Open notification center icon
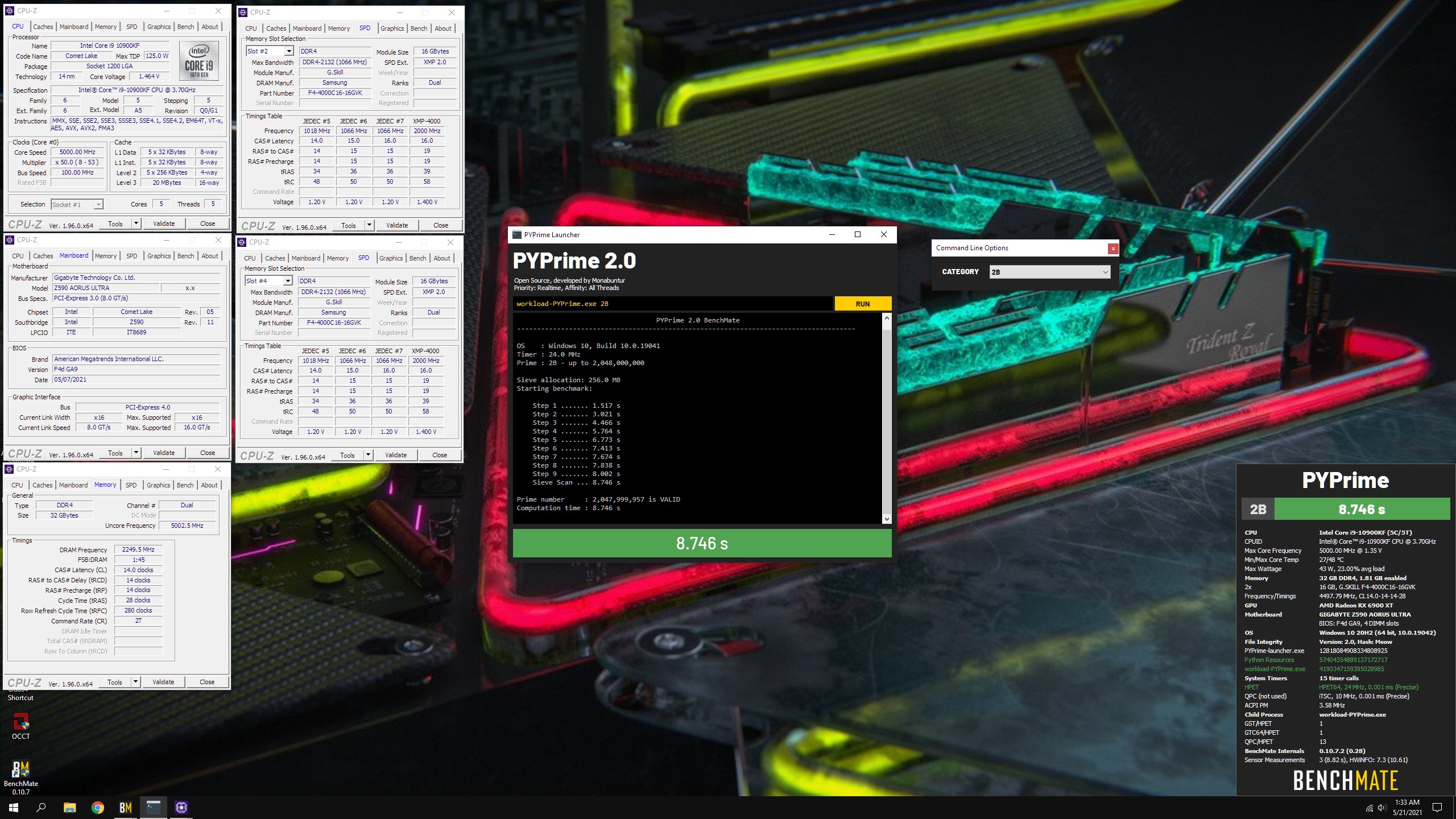1456x819 pixels. pyautogui.click(x=1437, y=808)
